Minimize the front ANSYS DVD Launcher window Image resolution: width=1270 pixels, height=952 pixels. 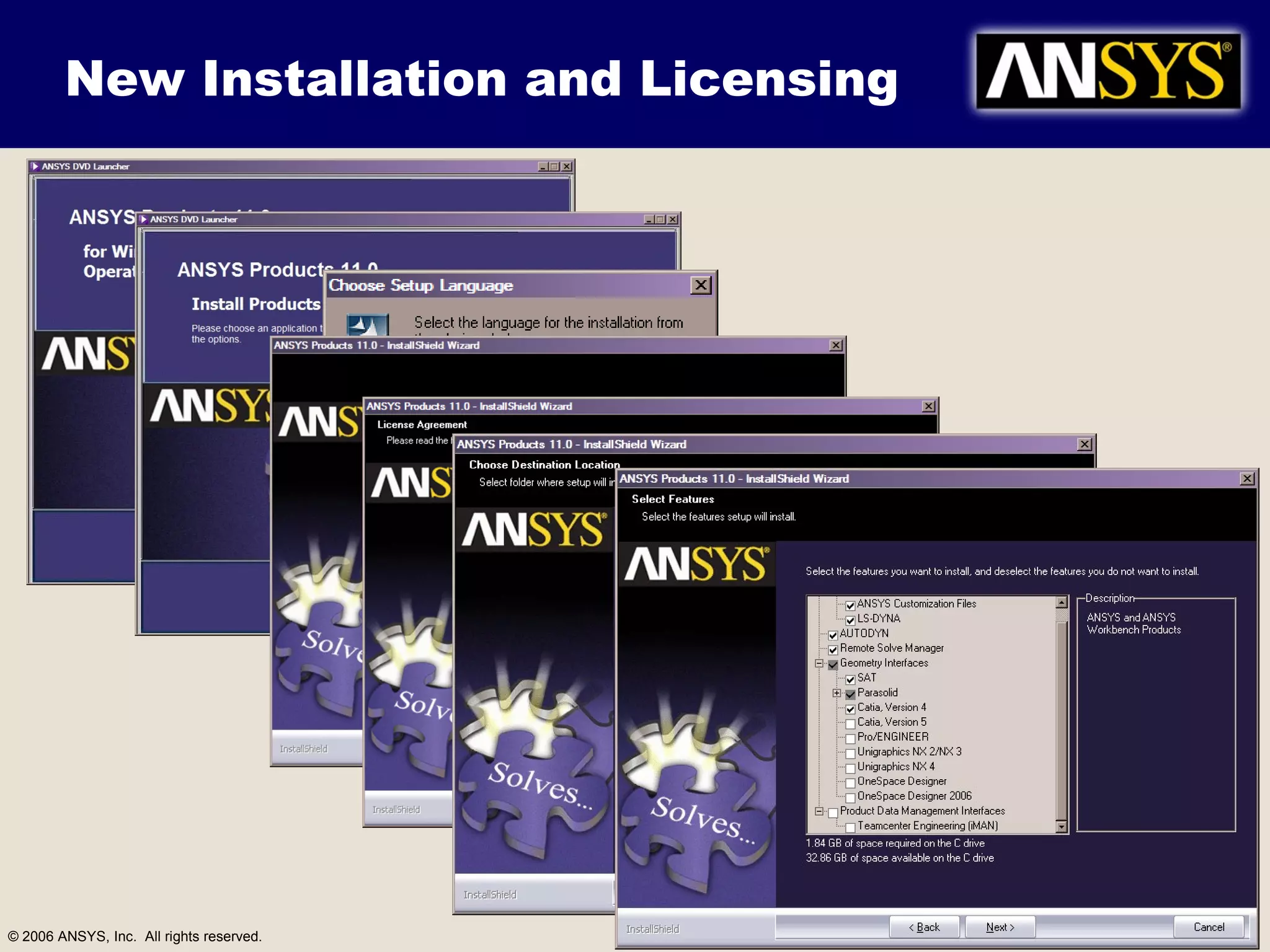click(x=649, y=219)
